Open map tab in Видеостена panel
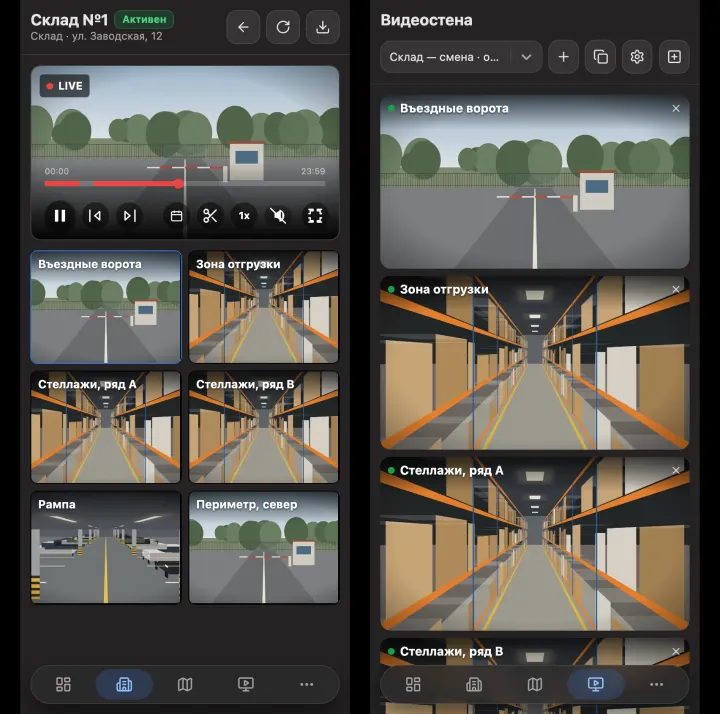 pyautogui.click(x=535, y=684)
